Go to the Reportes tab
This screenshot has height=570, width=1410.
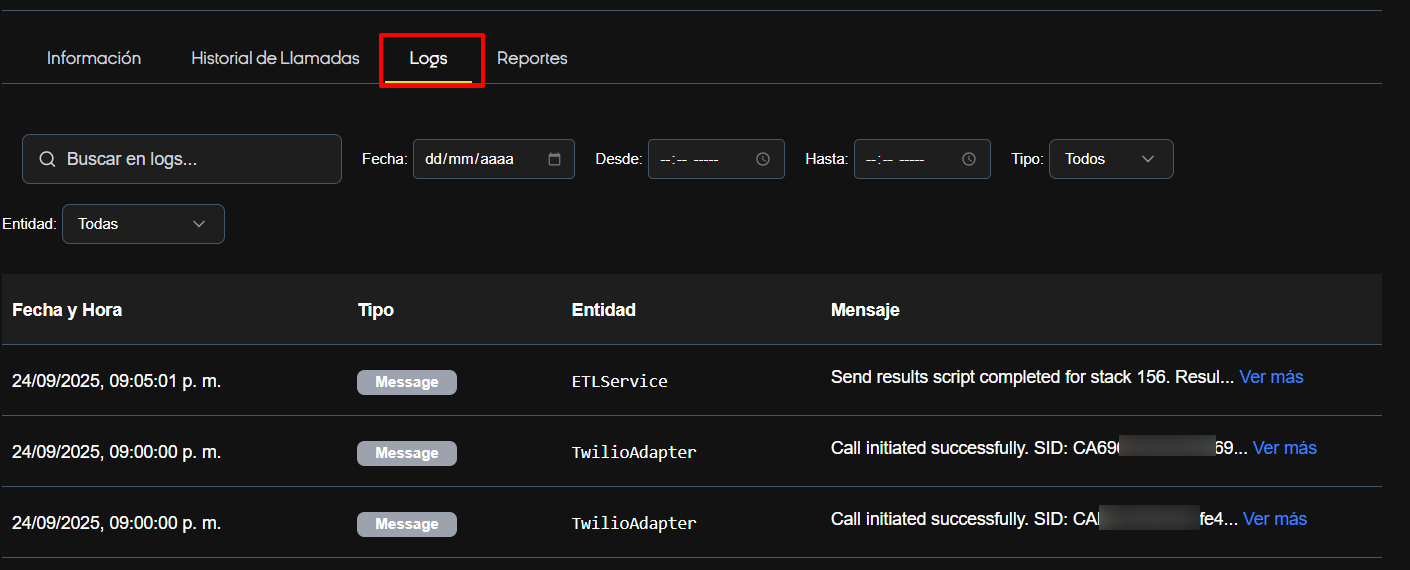(x=532, y=58)
